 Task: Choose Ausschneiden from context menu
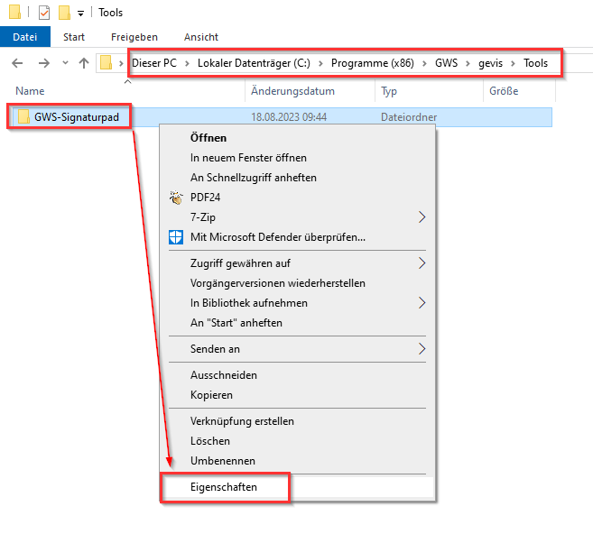click(297, 375)
